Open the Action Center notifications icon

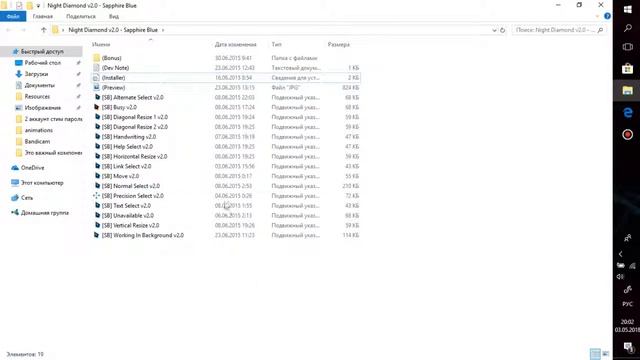627,347
